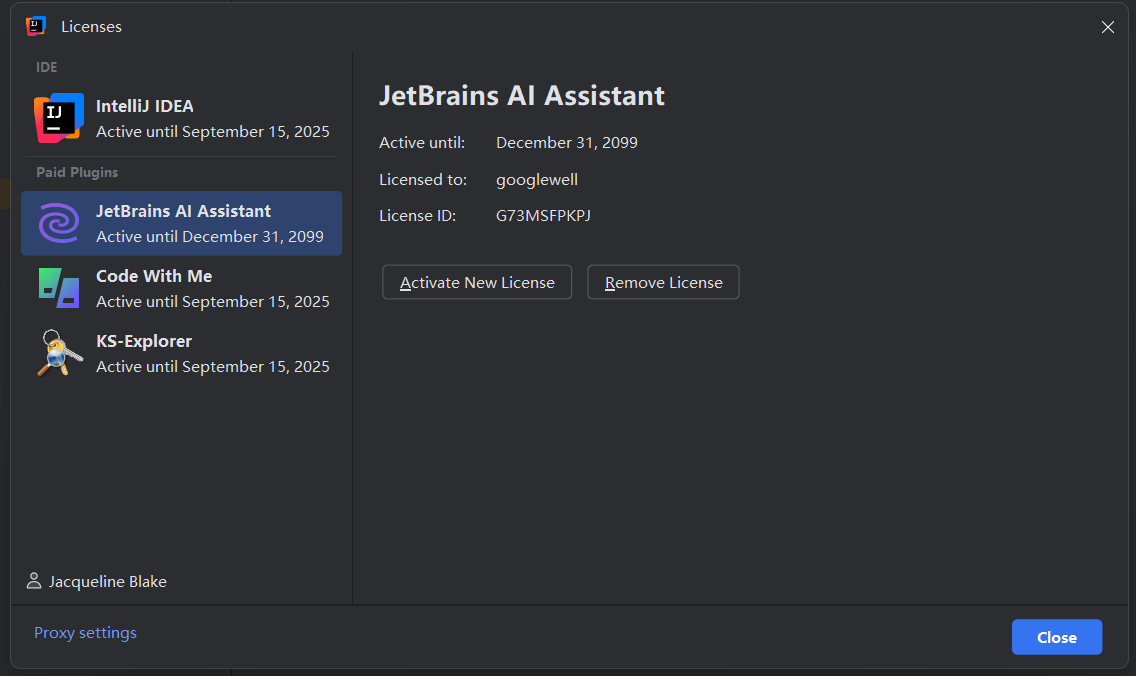This screenshot has height=676, width=1136.
Task: Close the Licenses dialog with the X icon
Action: click(1108, 27)
